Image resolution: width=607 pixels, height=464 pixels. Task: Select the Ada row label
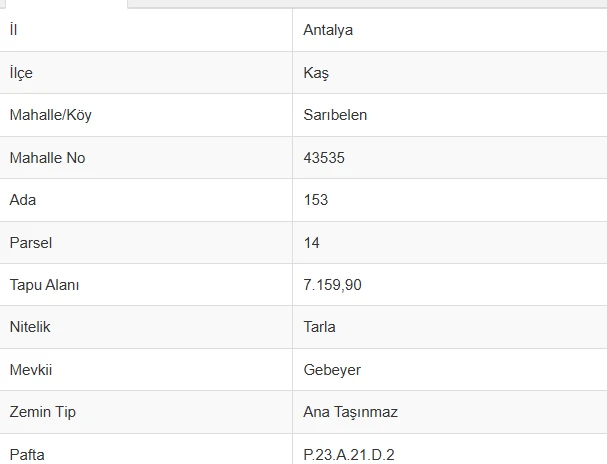[x=22, y=200]
